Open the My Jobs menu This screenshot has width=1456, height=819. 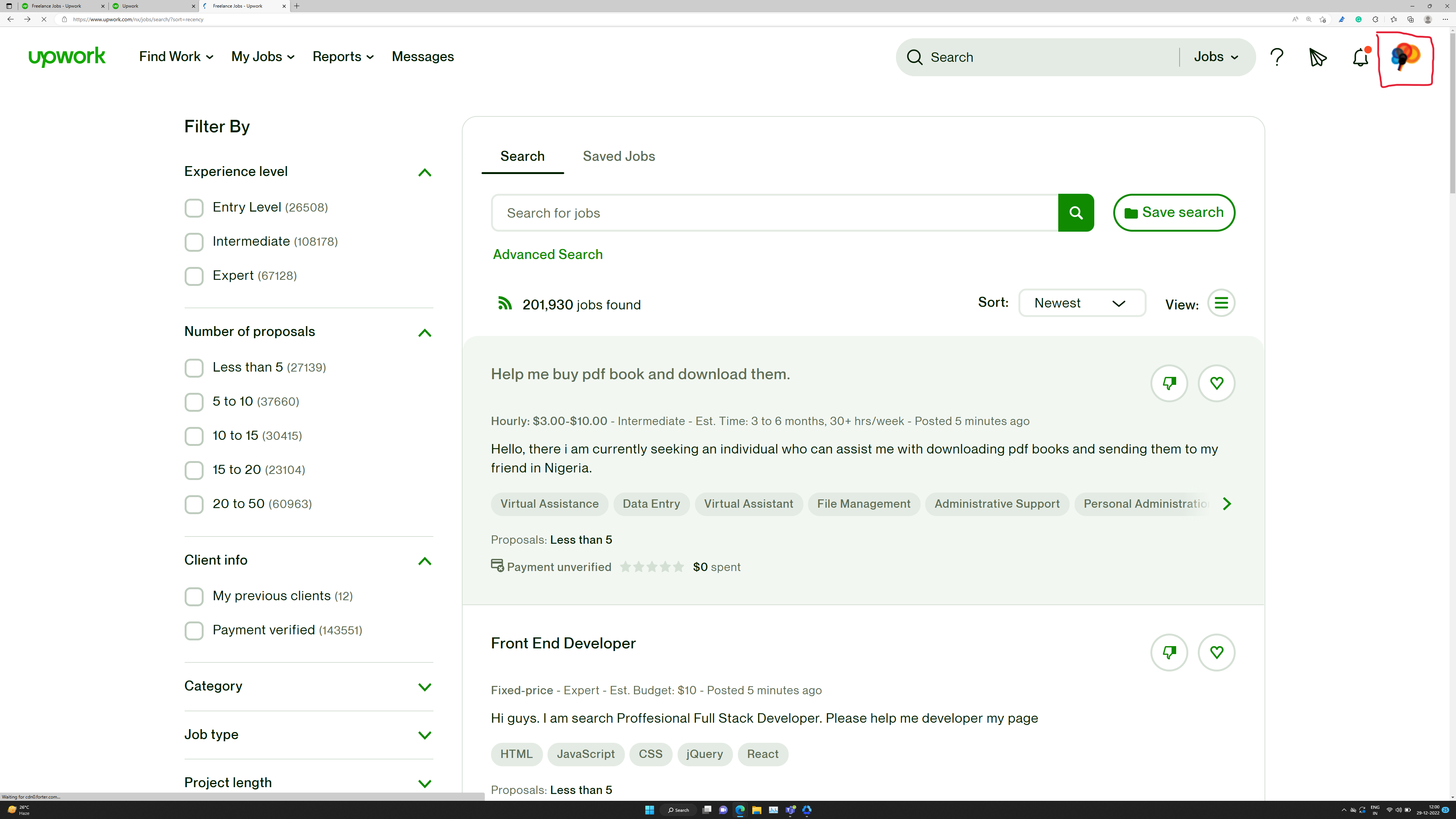tap(263, 56)
